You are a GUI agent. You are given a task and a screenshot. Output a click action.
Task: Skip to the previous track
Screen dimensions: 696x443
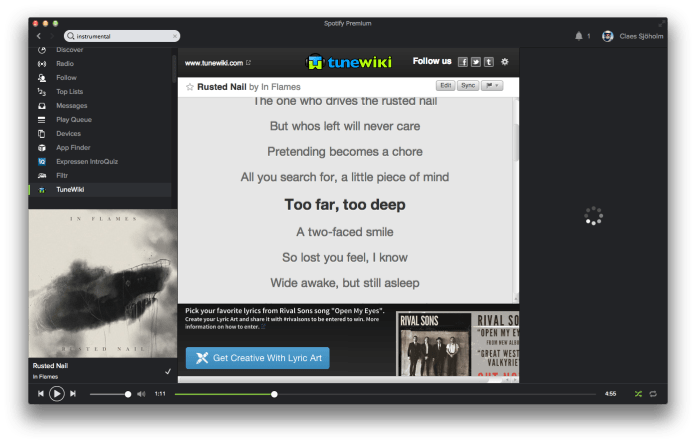pos(40,394)
